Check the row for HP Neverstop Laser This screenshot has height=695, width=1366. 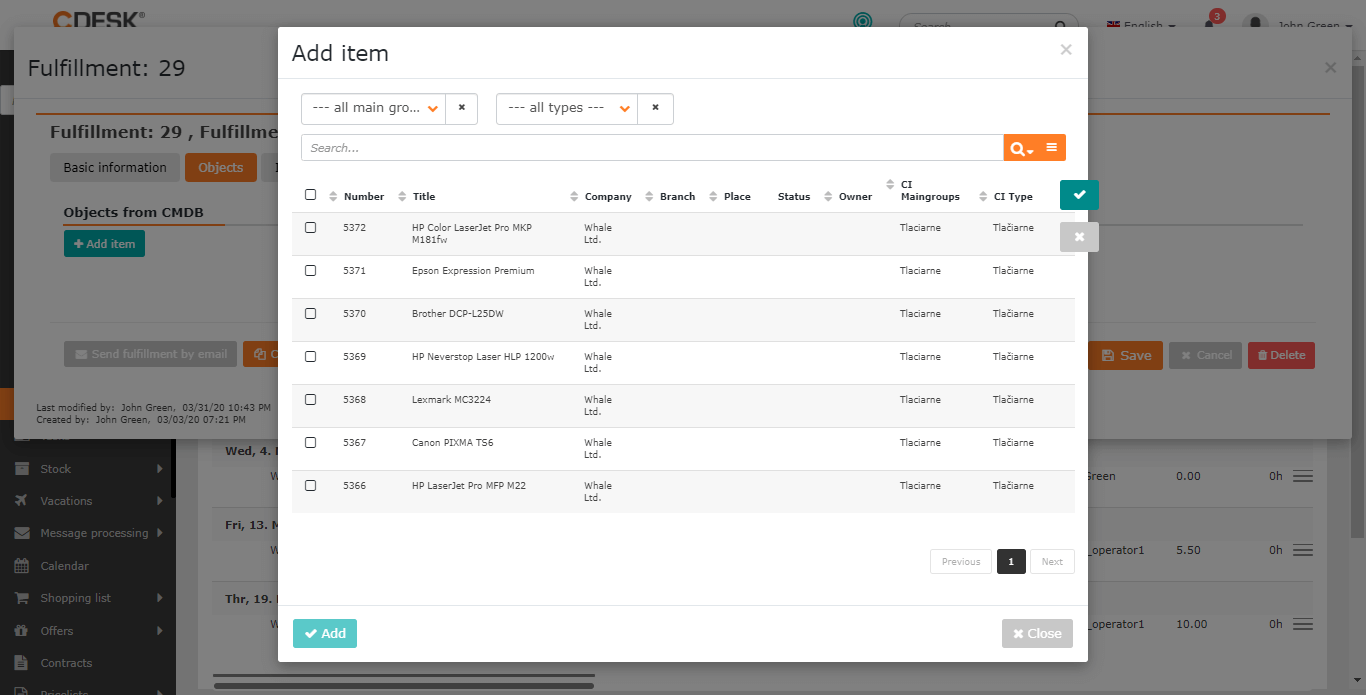[310, 357]
